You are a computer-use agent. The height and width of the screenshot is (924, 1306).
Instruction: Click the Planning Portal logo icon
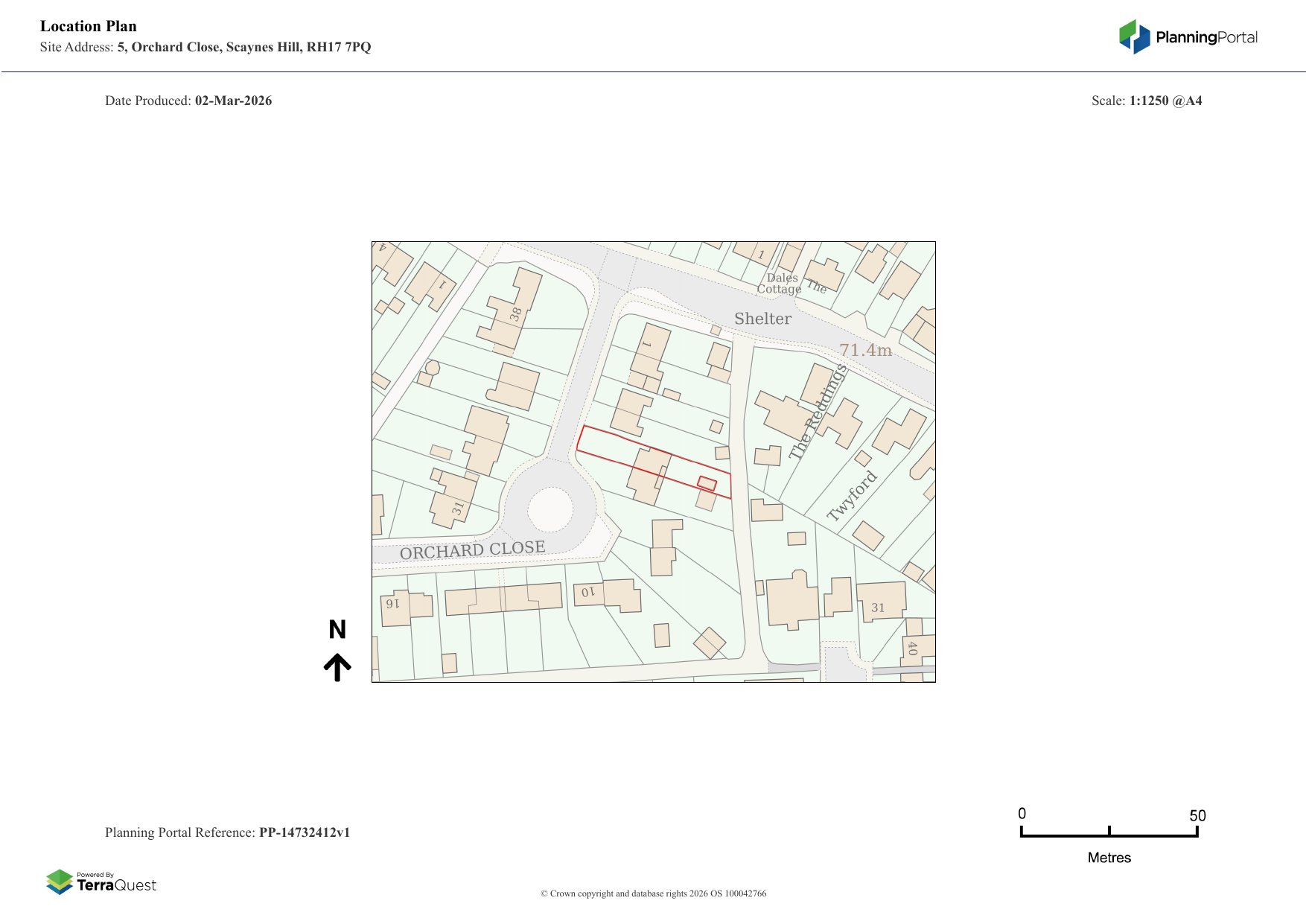coord(1135,36)
